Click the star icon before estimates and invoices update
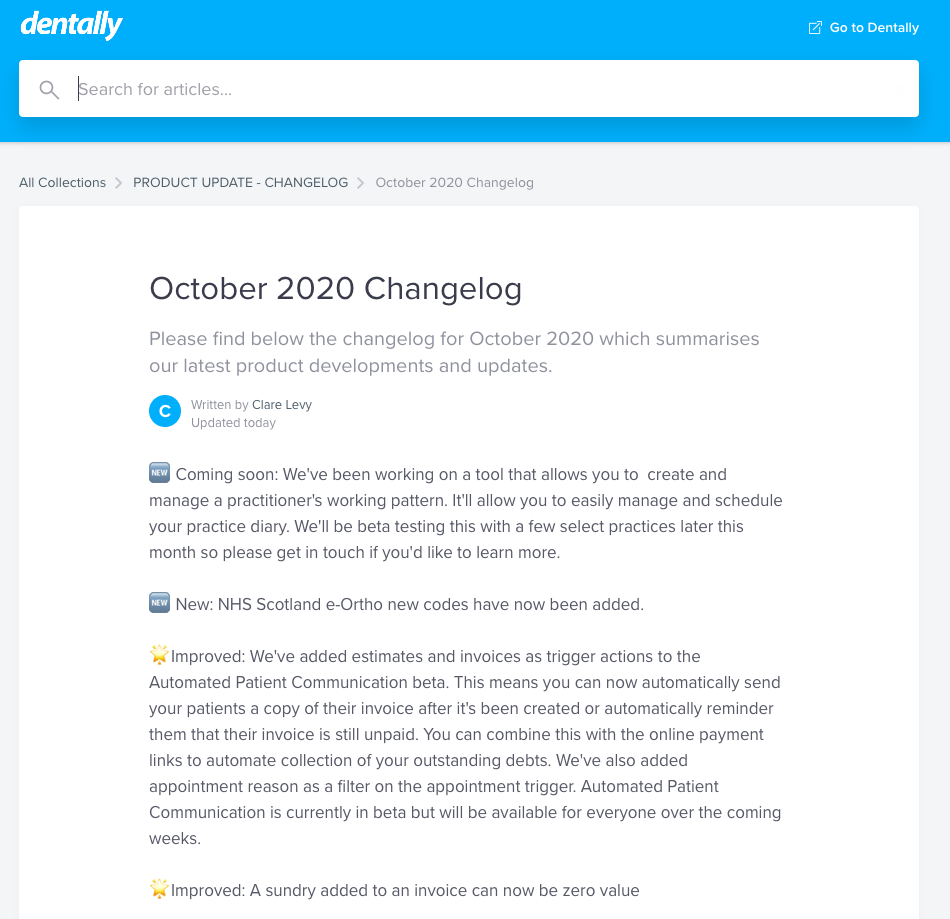Screen dimensions: 950x919 (x=159, y=655)
